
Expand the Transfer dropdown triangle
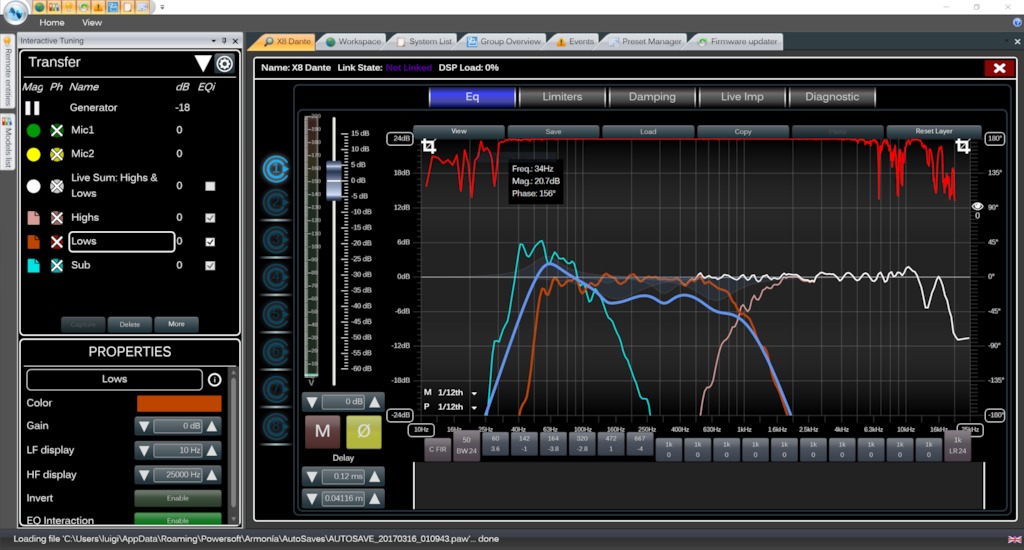[202, 63]
